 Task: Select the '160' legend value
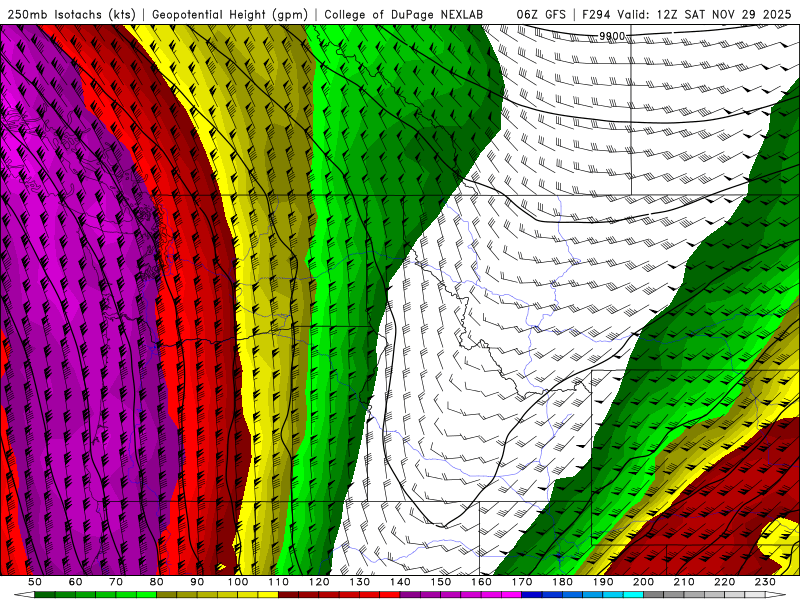click(481, 582)
